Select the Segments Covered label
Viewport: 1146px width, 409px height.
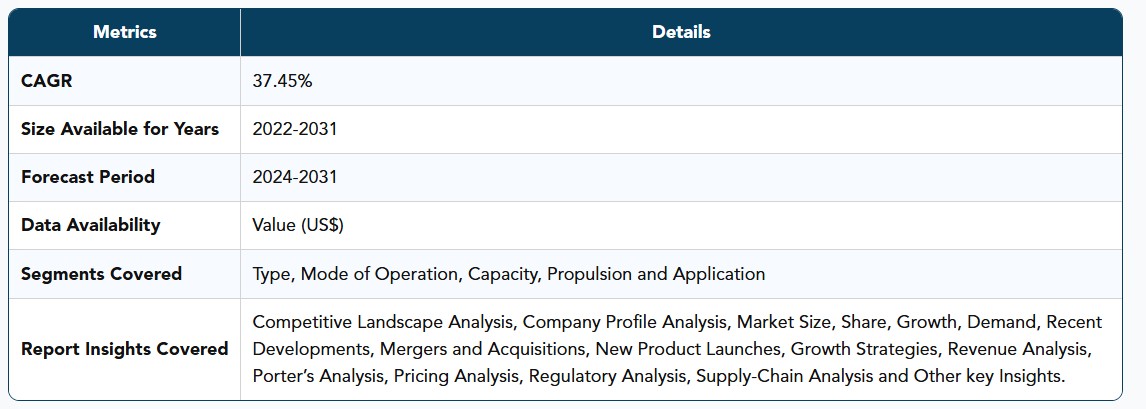tap(102, 274)
